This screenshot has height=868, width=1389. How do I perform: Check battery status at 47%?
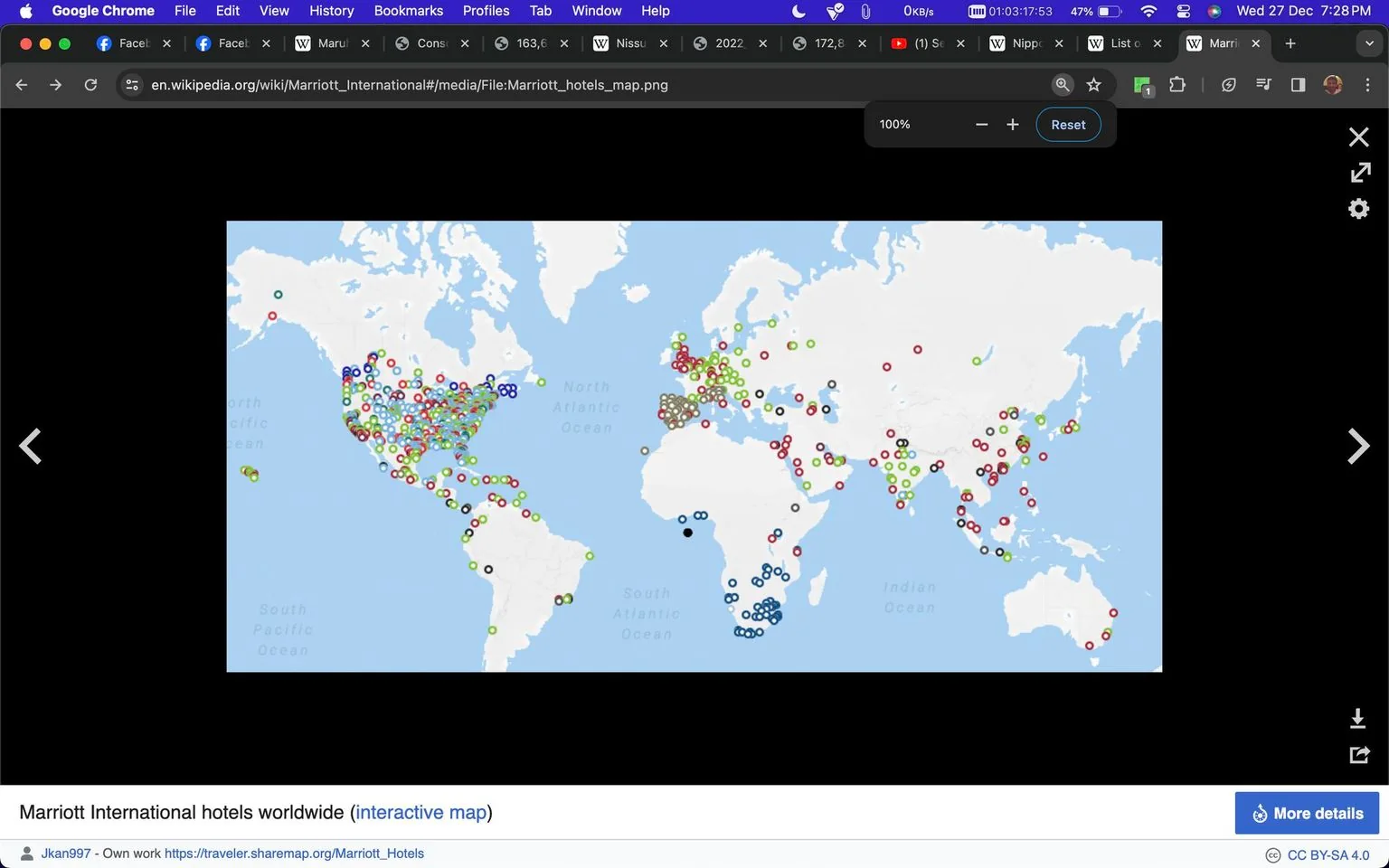pos(1096,11)
